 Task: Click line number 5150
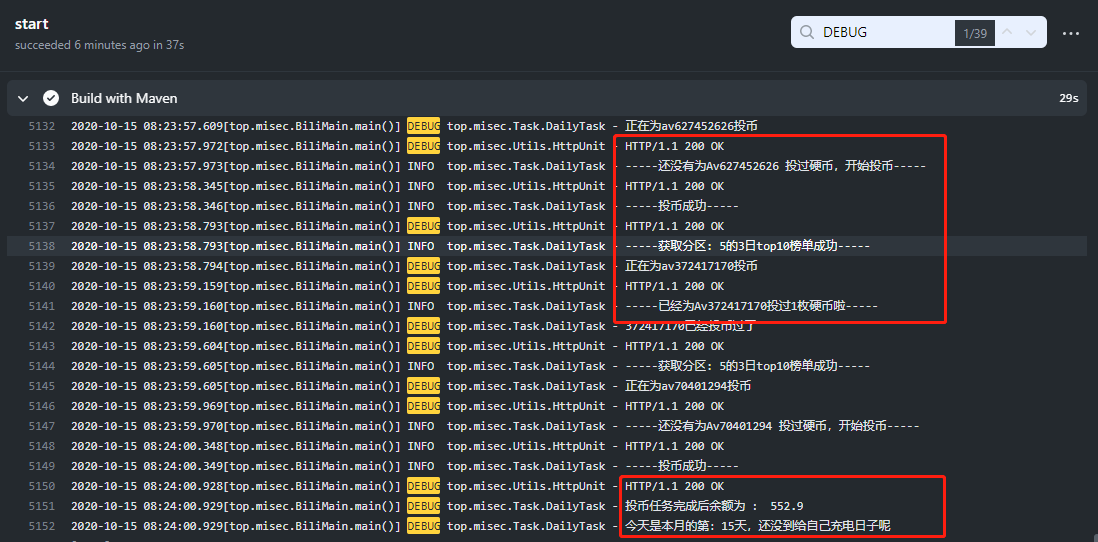click(41, 485)
